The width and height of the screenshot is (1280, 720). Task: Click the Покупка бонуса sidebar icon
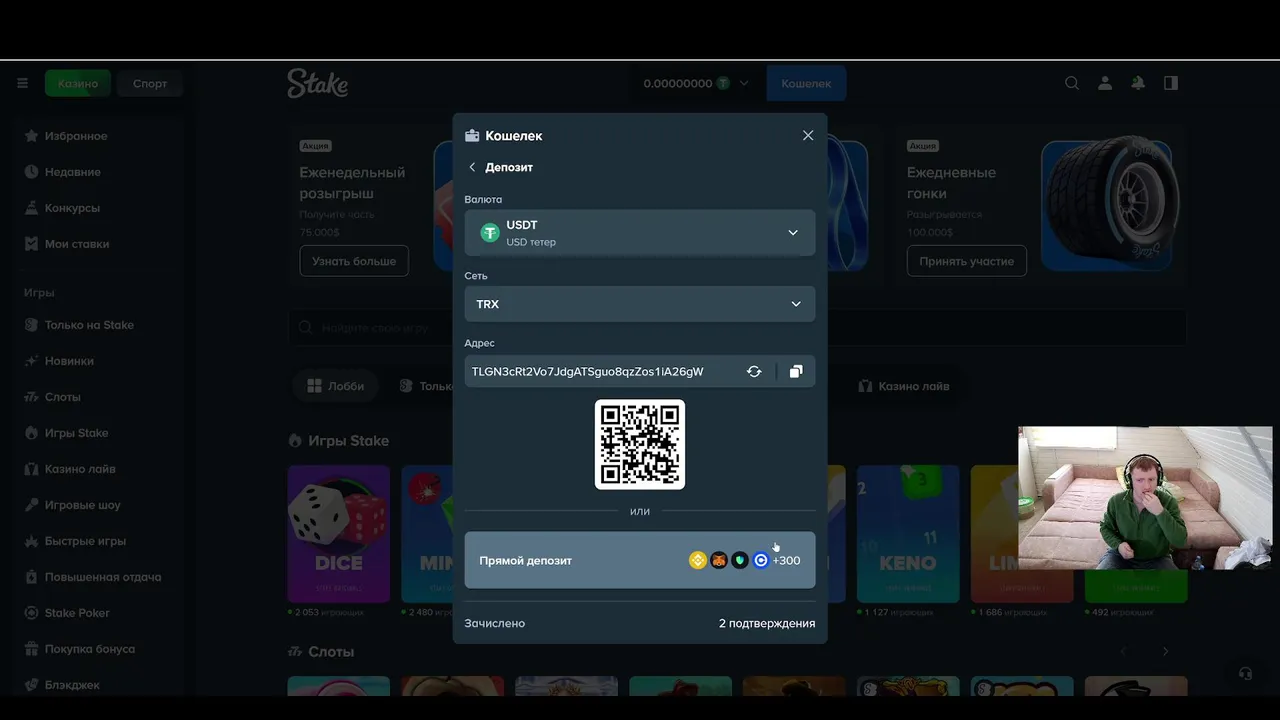tap(31, 649)
